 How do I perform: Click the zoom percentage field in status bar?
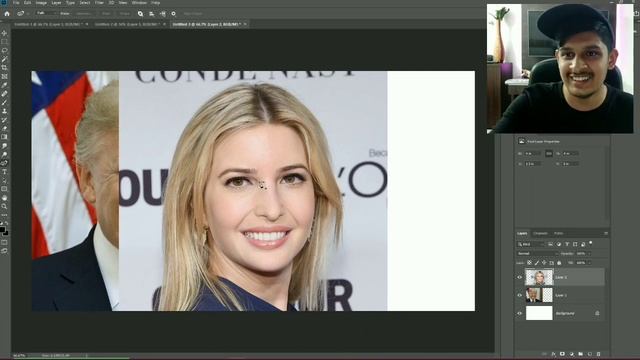19,356
